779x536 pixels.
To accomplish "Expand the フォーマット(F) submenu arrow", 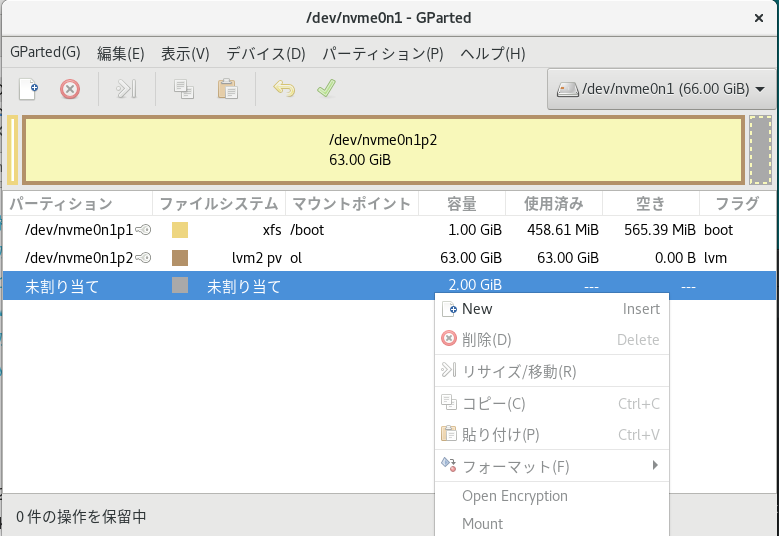I will pyautogui.click(x=655, y=466).
